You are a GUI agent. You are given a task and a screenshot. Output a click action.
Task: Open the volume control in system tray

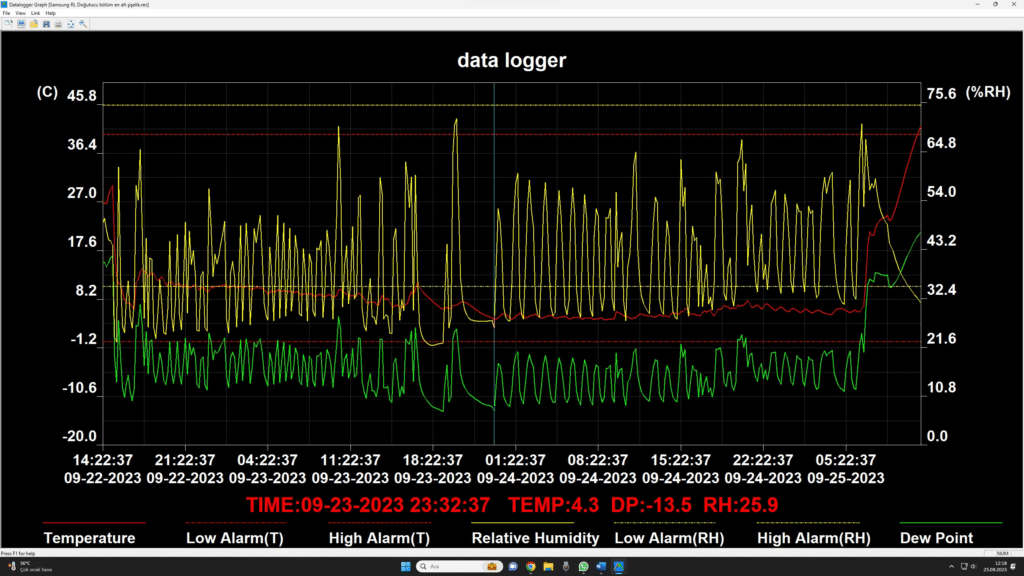pos(973,566)
